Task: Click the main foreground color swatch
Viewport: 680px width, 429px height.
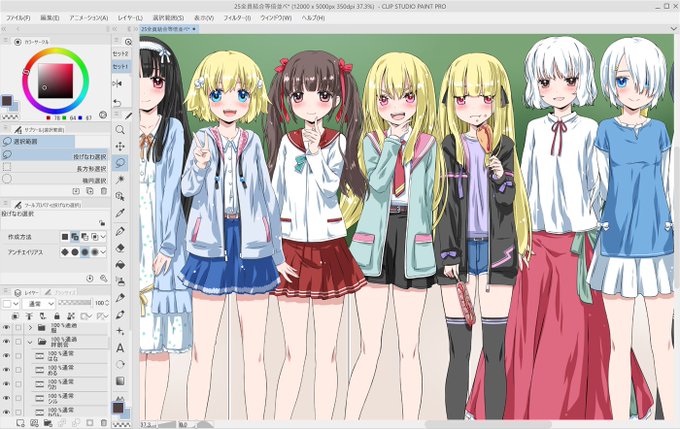Action: point(7,101)
